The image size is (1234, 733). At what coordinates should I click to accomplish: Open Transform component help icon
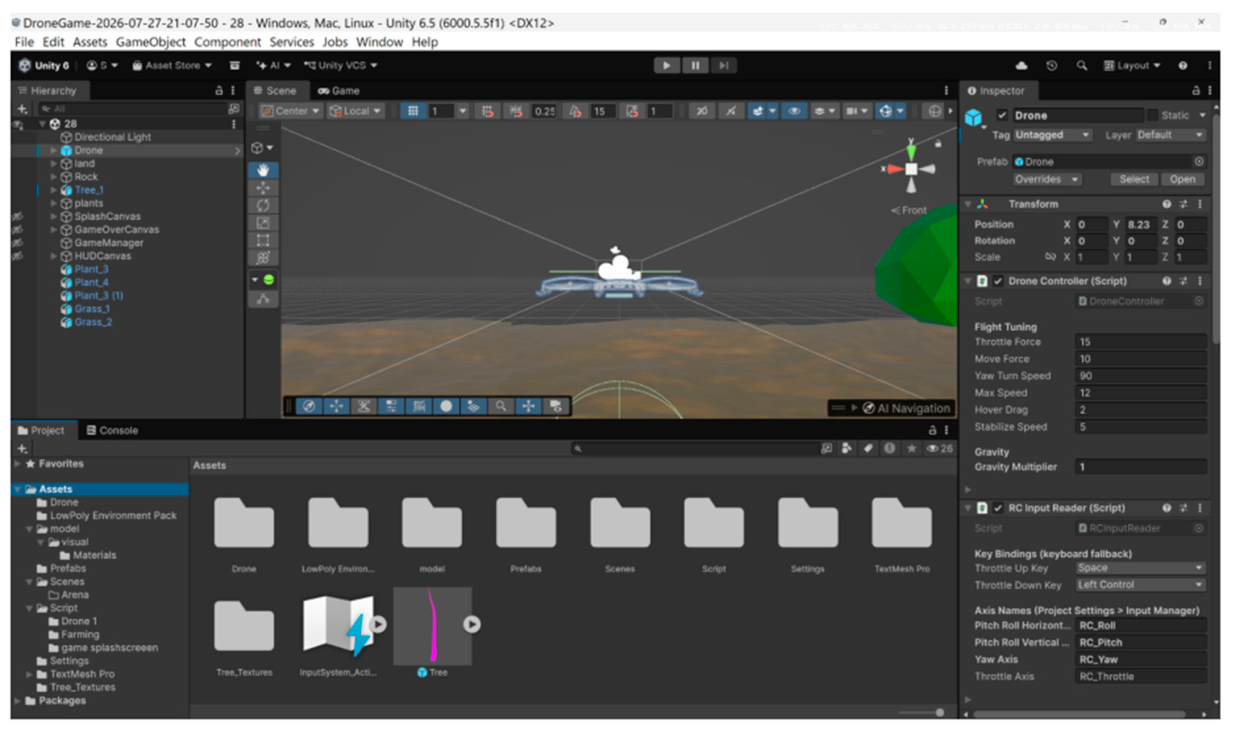[1166, 204]
